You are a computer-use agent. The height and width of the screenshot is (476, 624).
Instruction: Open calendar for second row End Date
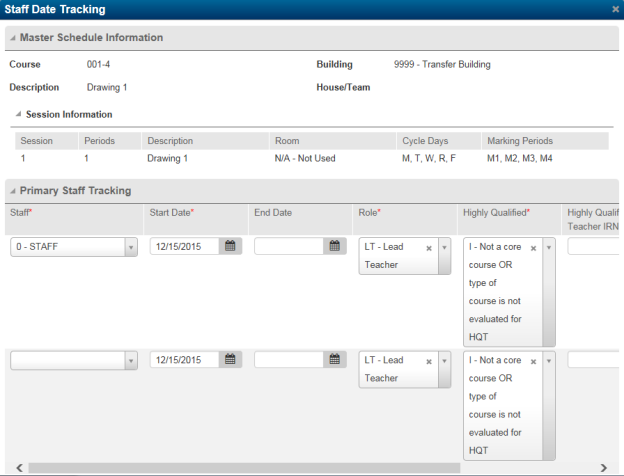(335, 360)
